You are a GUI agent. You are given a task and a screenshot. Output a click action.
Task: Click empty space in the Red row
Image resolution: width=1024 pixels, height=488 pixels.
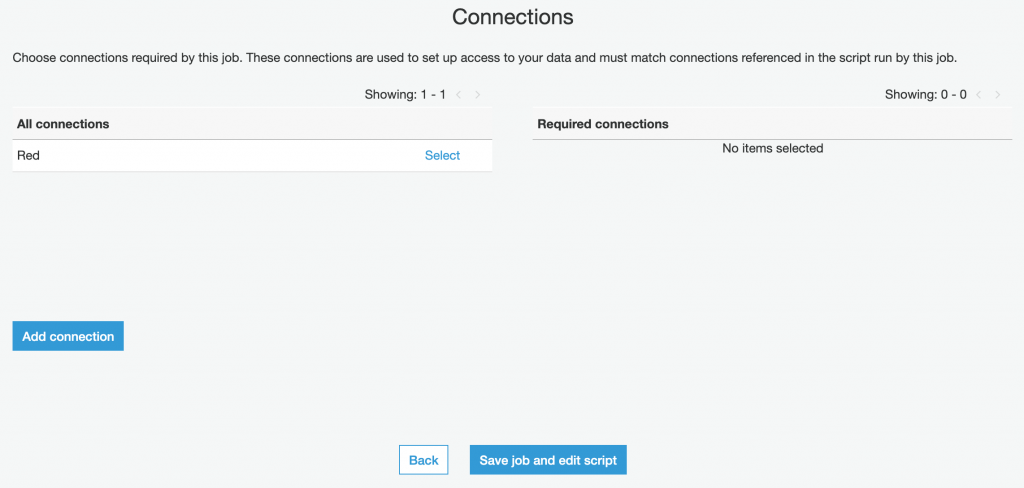(230, 155)
